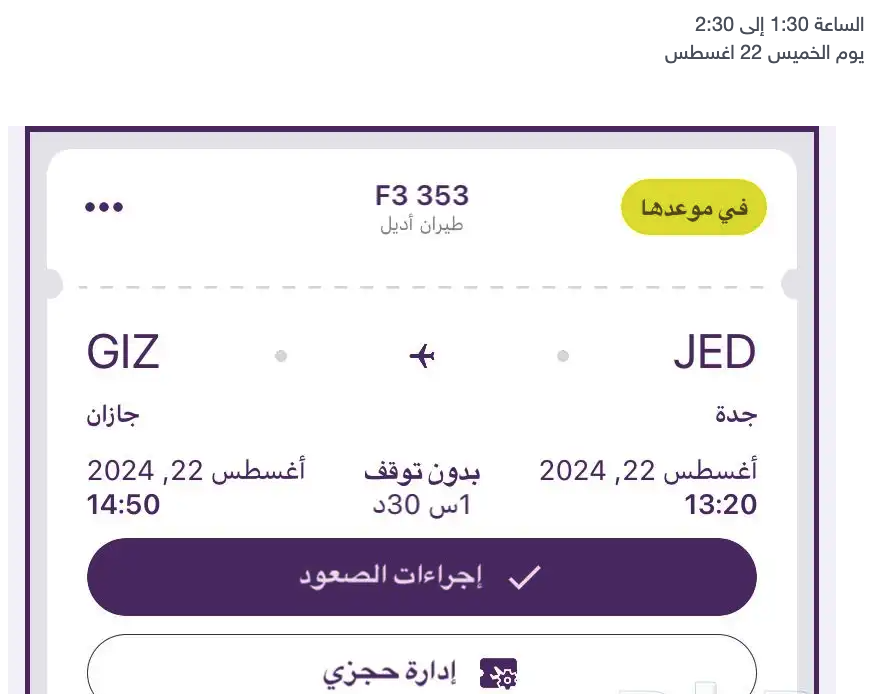Screen dimensions: 875x694
Task: Tap the في موعدها on-time status badge
Action: click(693, 209)
